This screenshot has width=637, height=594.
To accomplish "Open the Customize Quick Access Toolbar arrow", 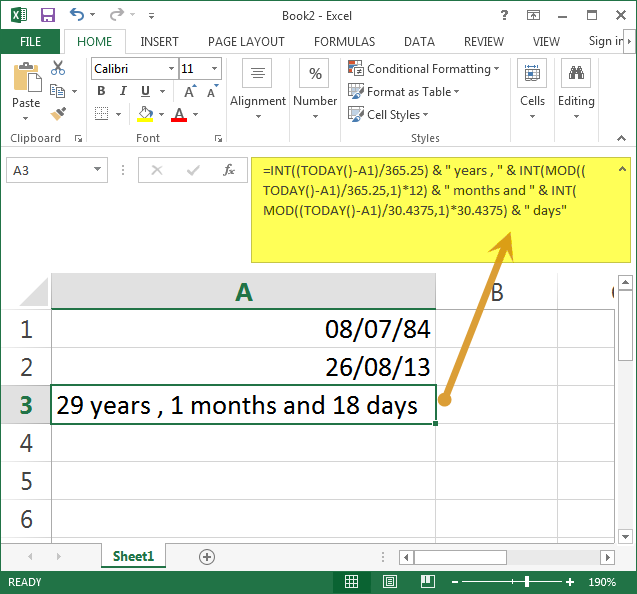I will tap(151, 16).
